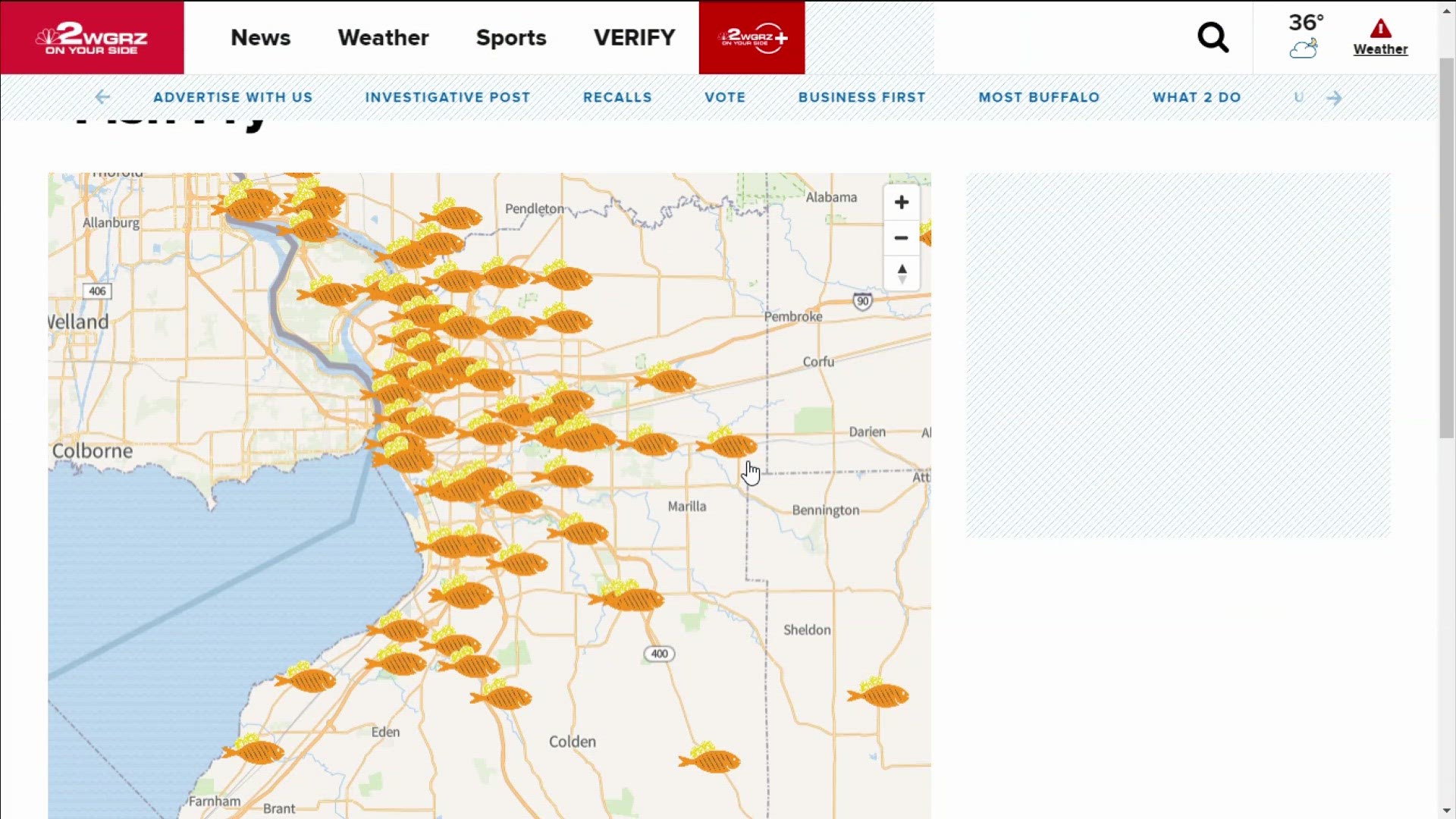This screenshot has width=1456, height=819.
Task: Click the 2WGRZ+ streaming icon
Action: 751,37
